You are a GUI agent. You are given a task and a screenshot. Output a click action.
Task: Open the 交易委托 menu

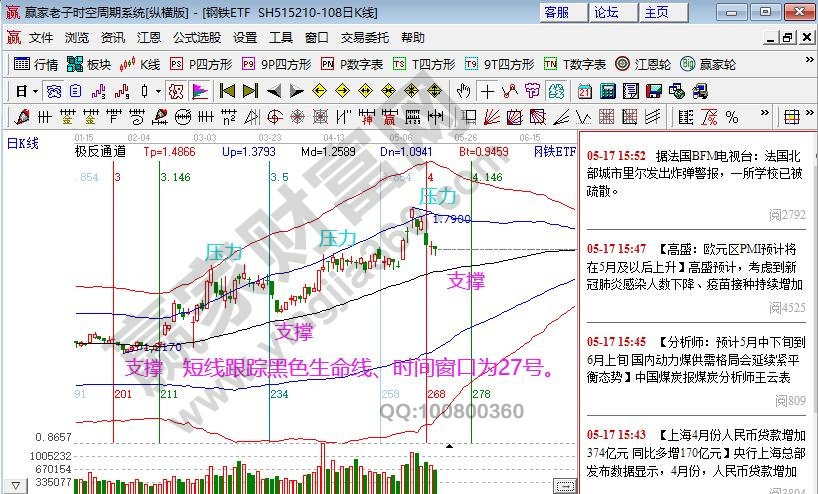[365, 37]
